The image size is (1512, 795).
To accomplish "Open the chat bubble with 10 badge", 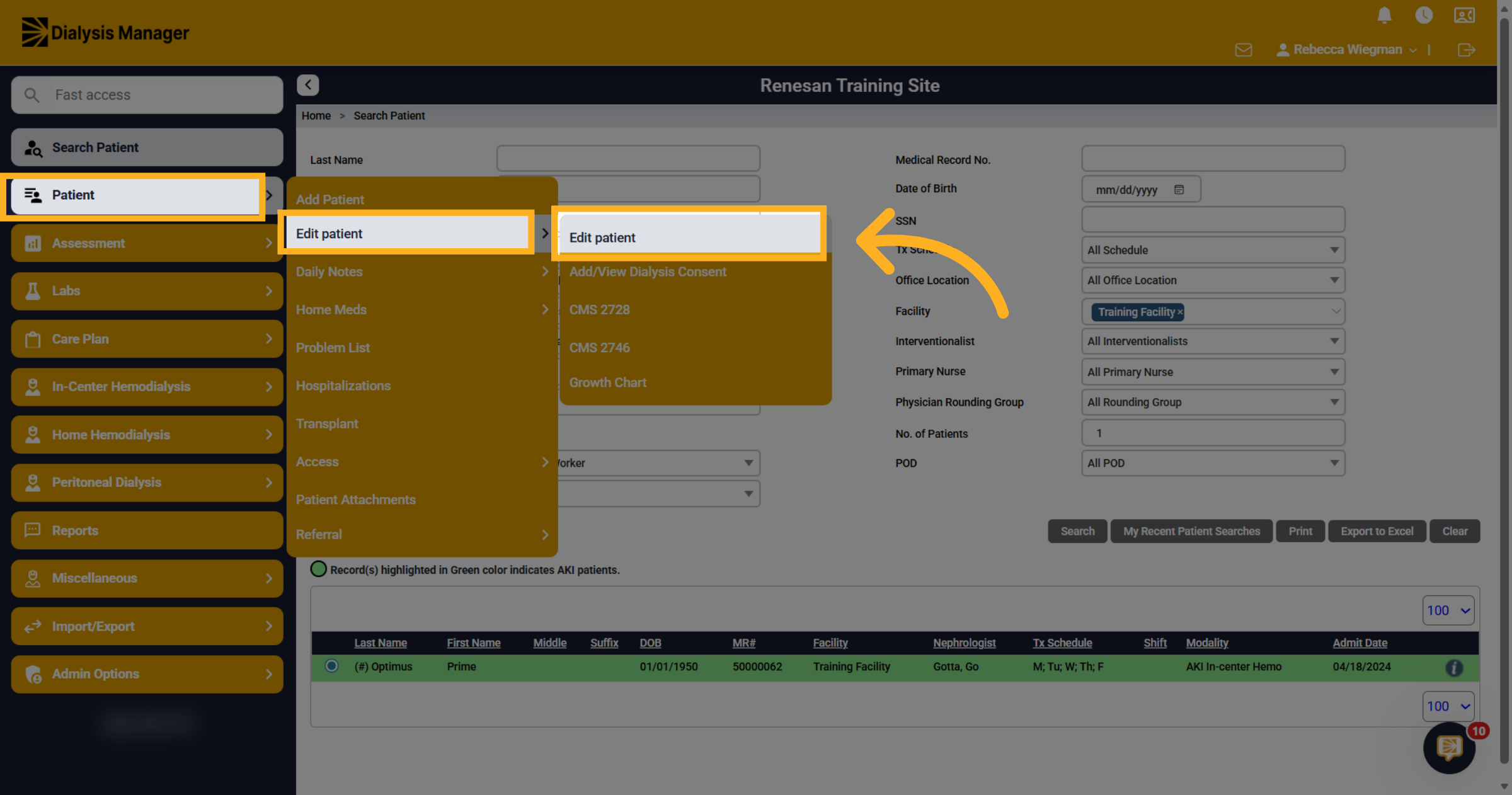I will point(1449,748).
